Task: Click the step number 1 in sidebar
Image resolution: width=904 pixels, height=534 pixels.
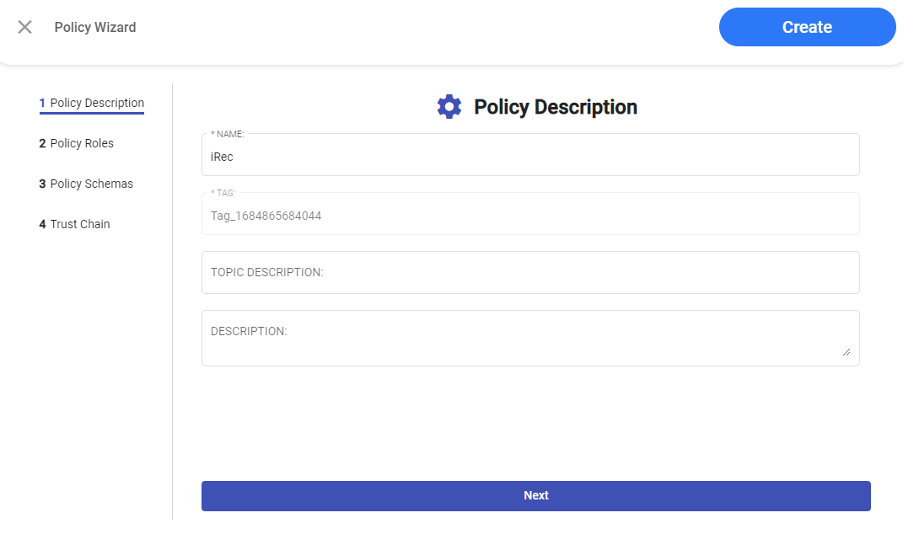Action: tap(42, 103)
